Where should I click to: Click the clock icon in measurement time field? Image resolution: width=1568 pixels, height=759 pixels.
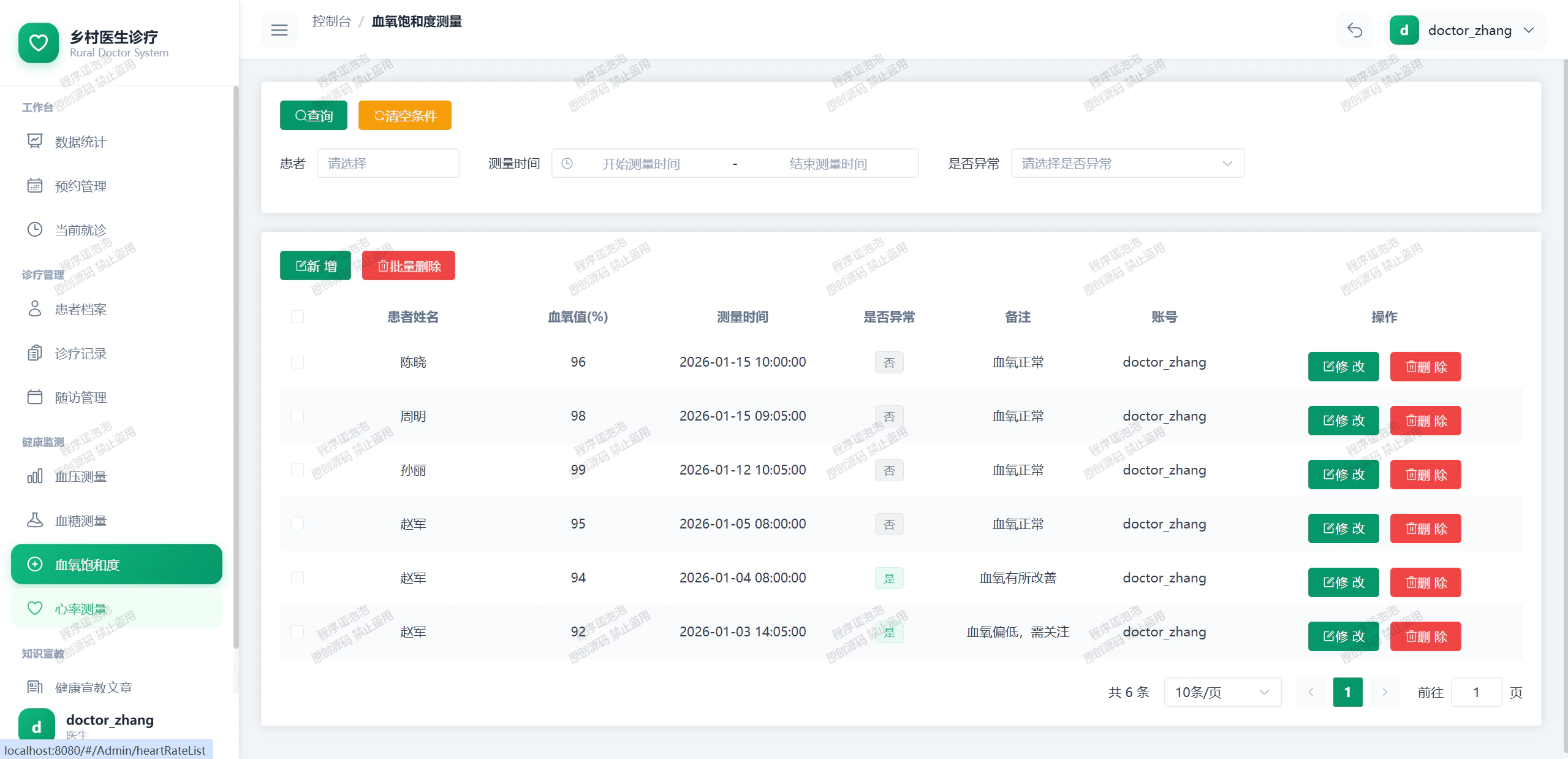(567, 164)
